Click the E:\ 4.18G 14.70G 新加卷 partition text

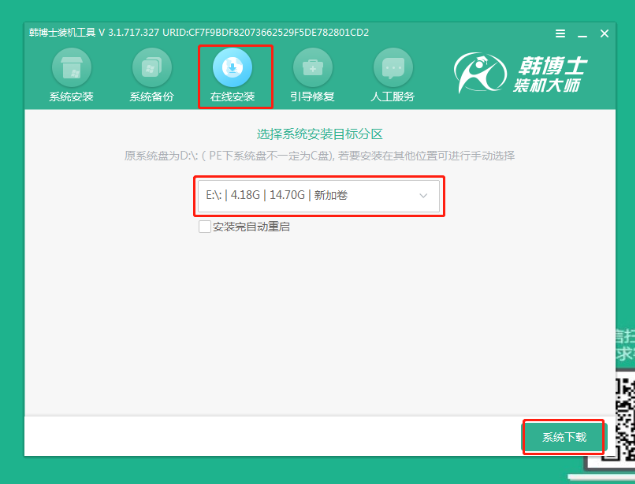pos(277,196)
